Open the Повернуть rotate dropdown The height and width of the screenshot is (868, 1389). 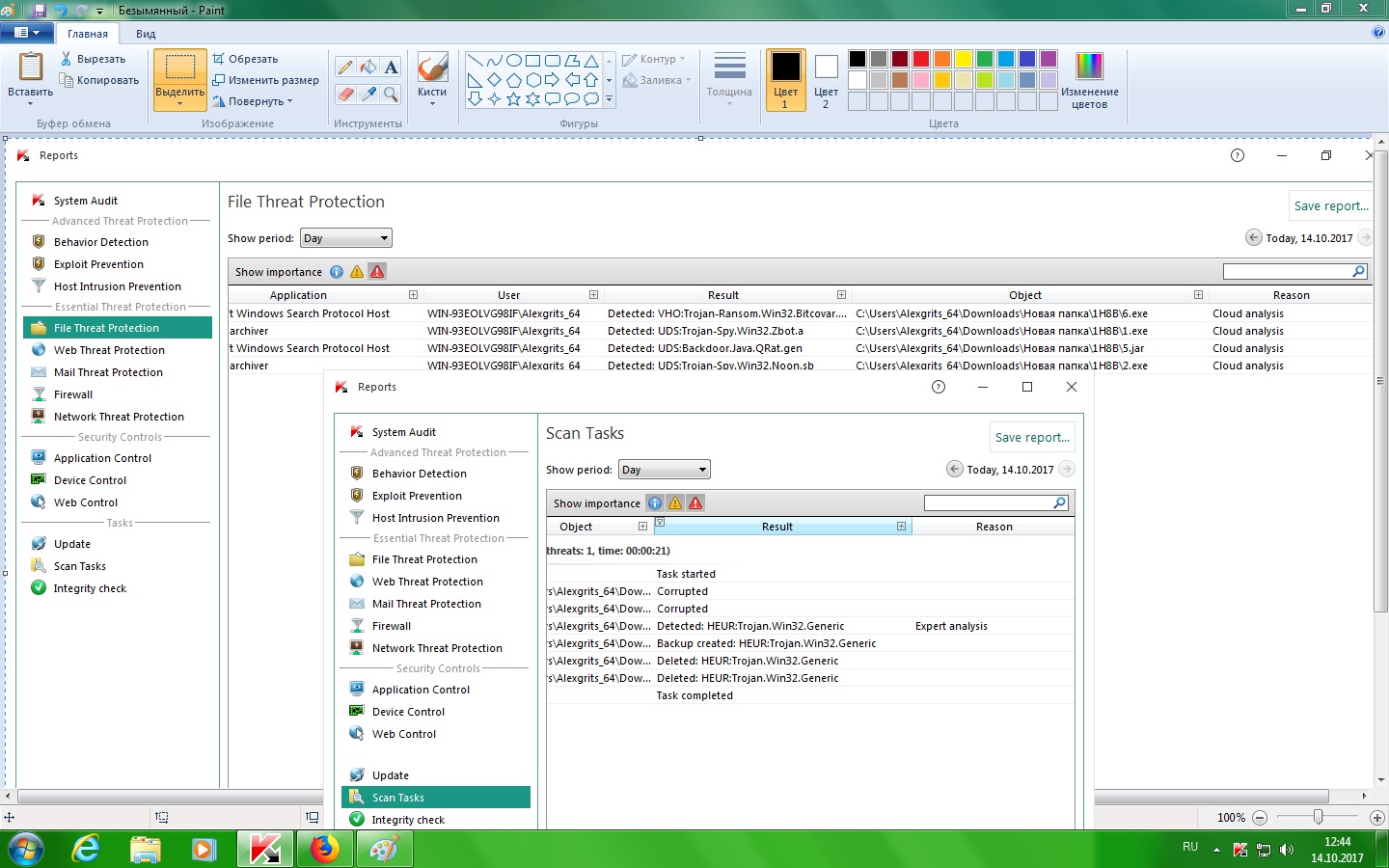[x=253, y=101]
